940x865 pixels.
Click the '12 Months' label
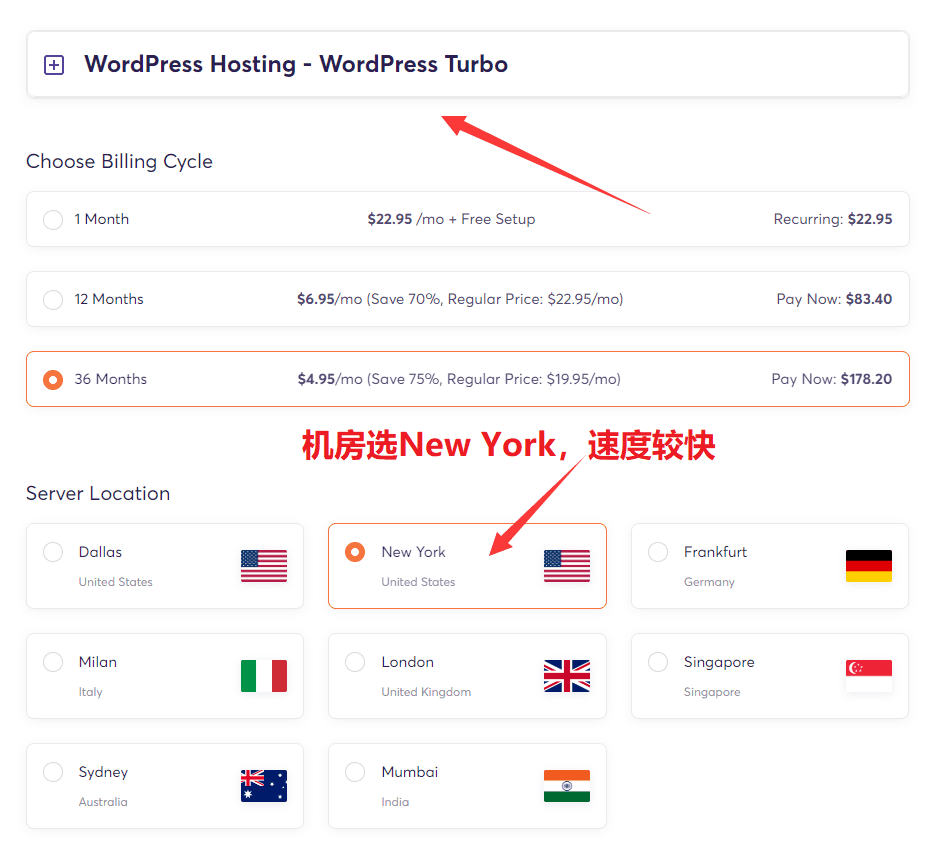click(109, 299)
